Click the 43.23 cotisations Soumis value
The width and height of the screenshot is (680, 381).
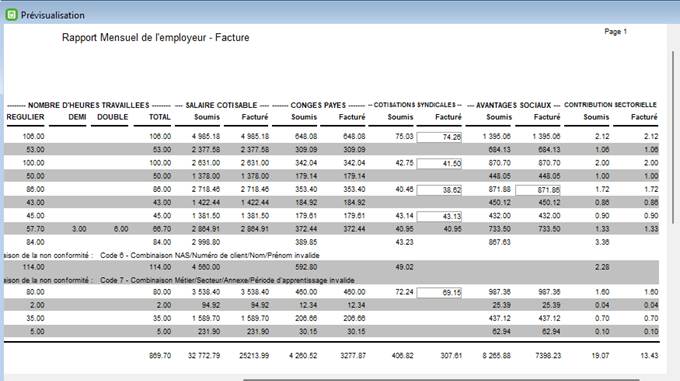coord(404,242)
